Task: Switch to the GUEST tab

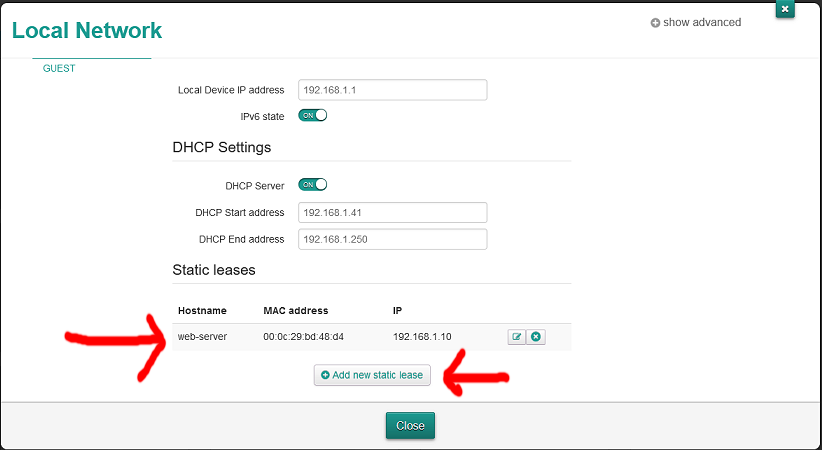Action: [x=59, y=69]
